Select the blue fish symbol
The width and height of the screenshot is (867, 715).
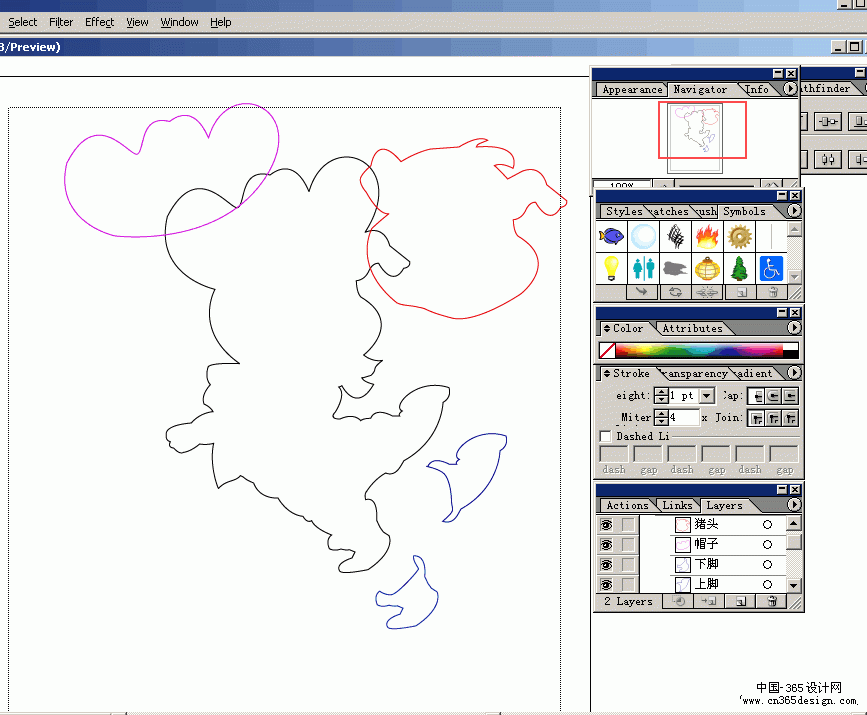pyautogui.click(x=611, y=237)
